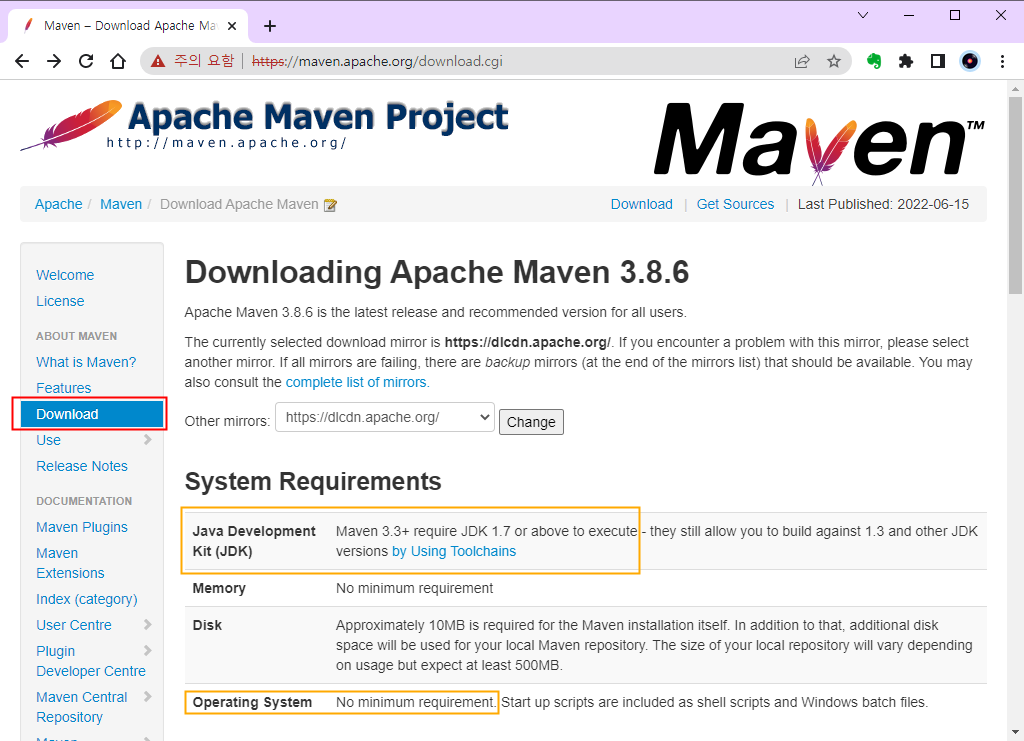This screenshot has width=1024, height=741.
Task: Expand the User Centre submenu arrow
Action: 148,625
